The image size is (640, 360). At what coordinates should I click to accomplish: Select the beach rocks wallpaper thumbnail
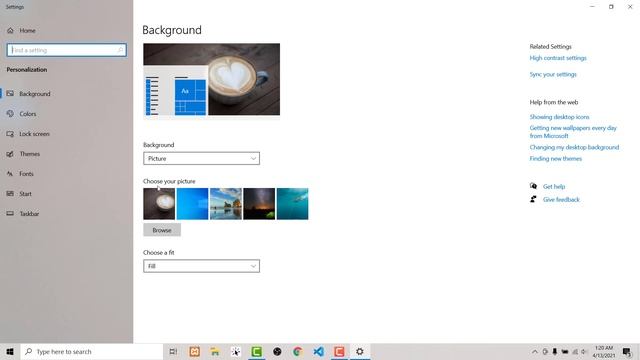(226, 204)
